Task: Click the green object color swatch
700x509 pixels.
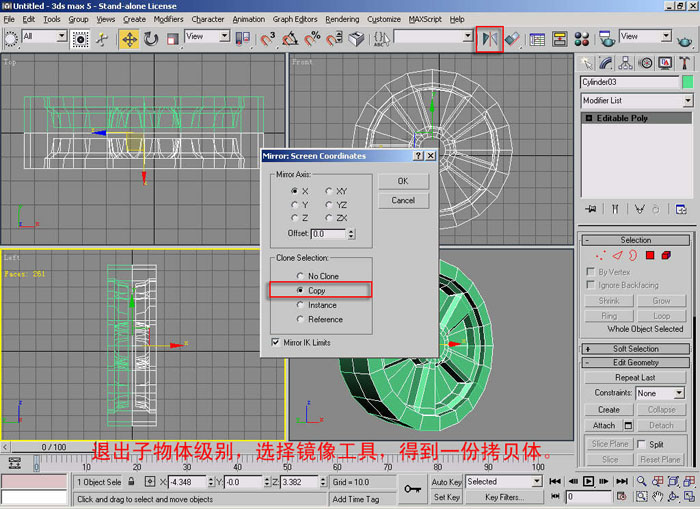Action: (688, 82)
